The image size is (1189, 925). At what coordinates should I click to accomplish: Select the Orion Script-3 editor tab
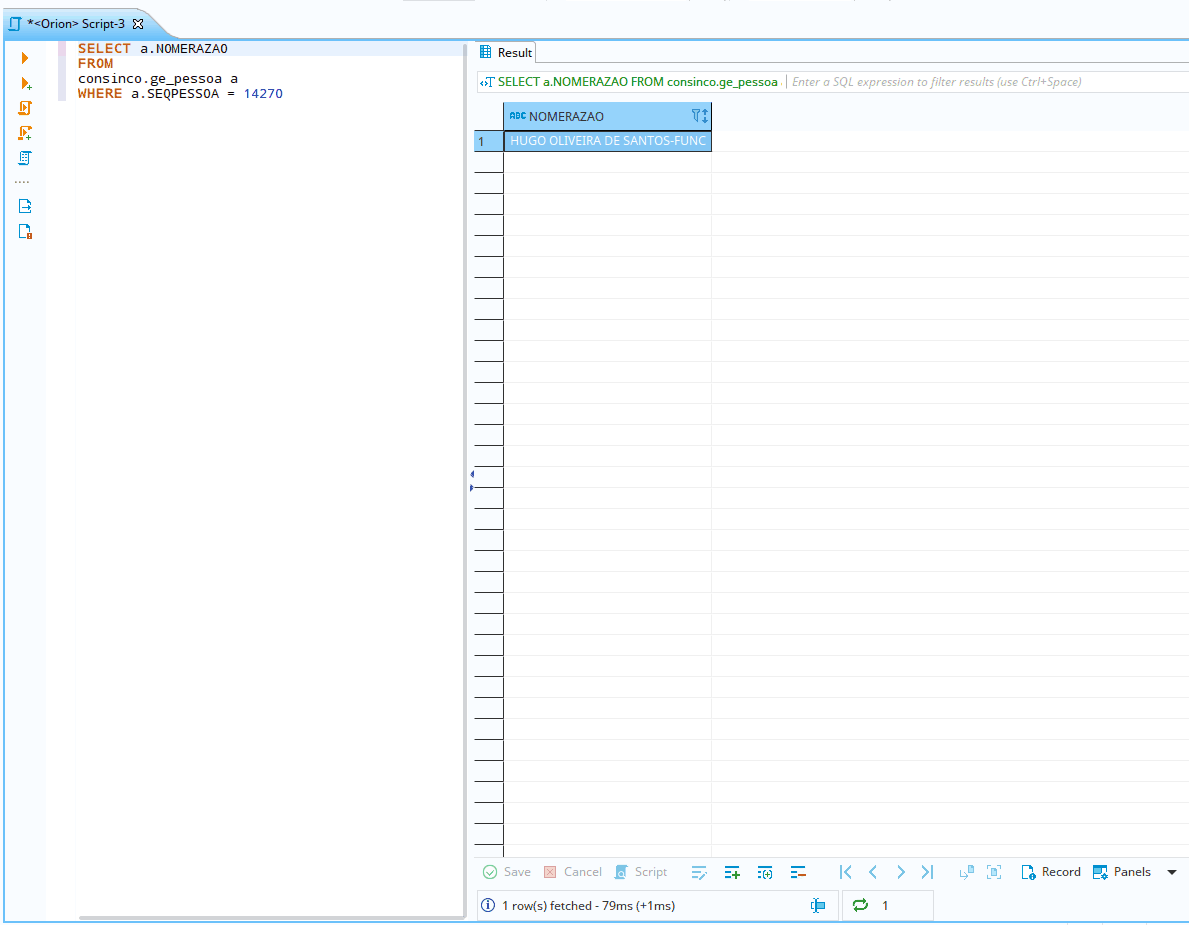70,23
